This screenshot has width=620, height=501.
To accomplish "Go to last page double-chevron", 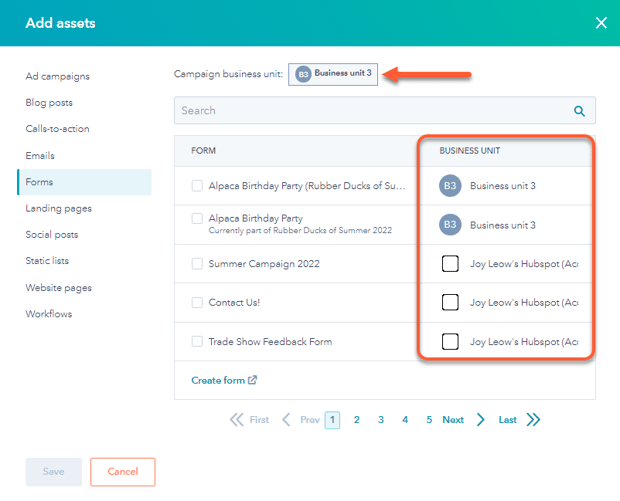I will 533,420.
